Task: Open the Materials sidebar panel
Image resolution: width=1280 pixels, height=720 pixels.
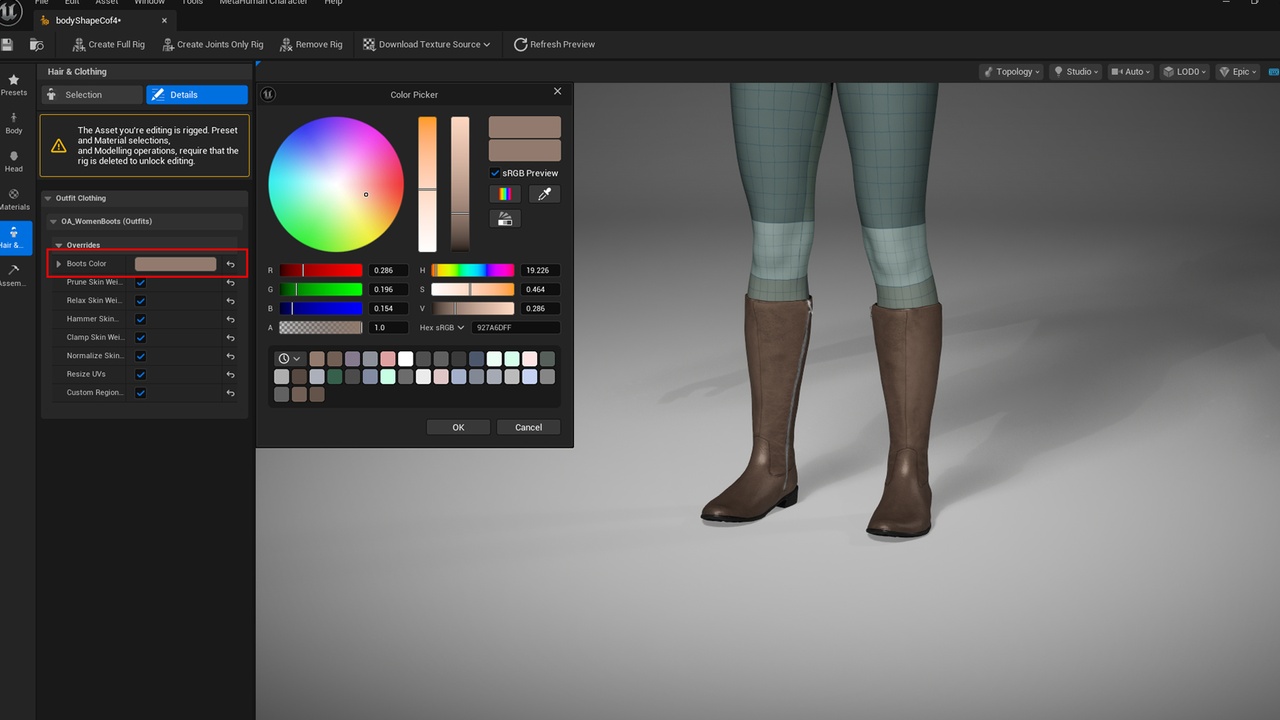Action: click(14, 199)
